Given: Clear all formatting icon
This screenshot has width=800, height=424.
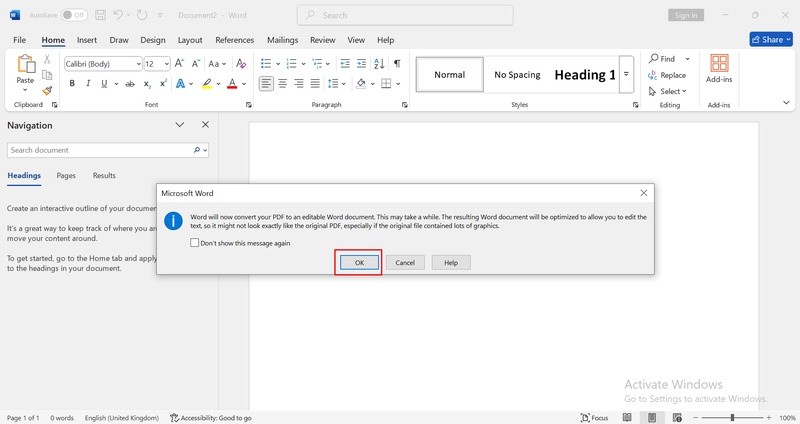Looking at the screenshot, I should pos(241,64).
